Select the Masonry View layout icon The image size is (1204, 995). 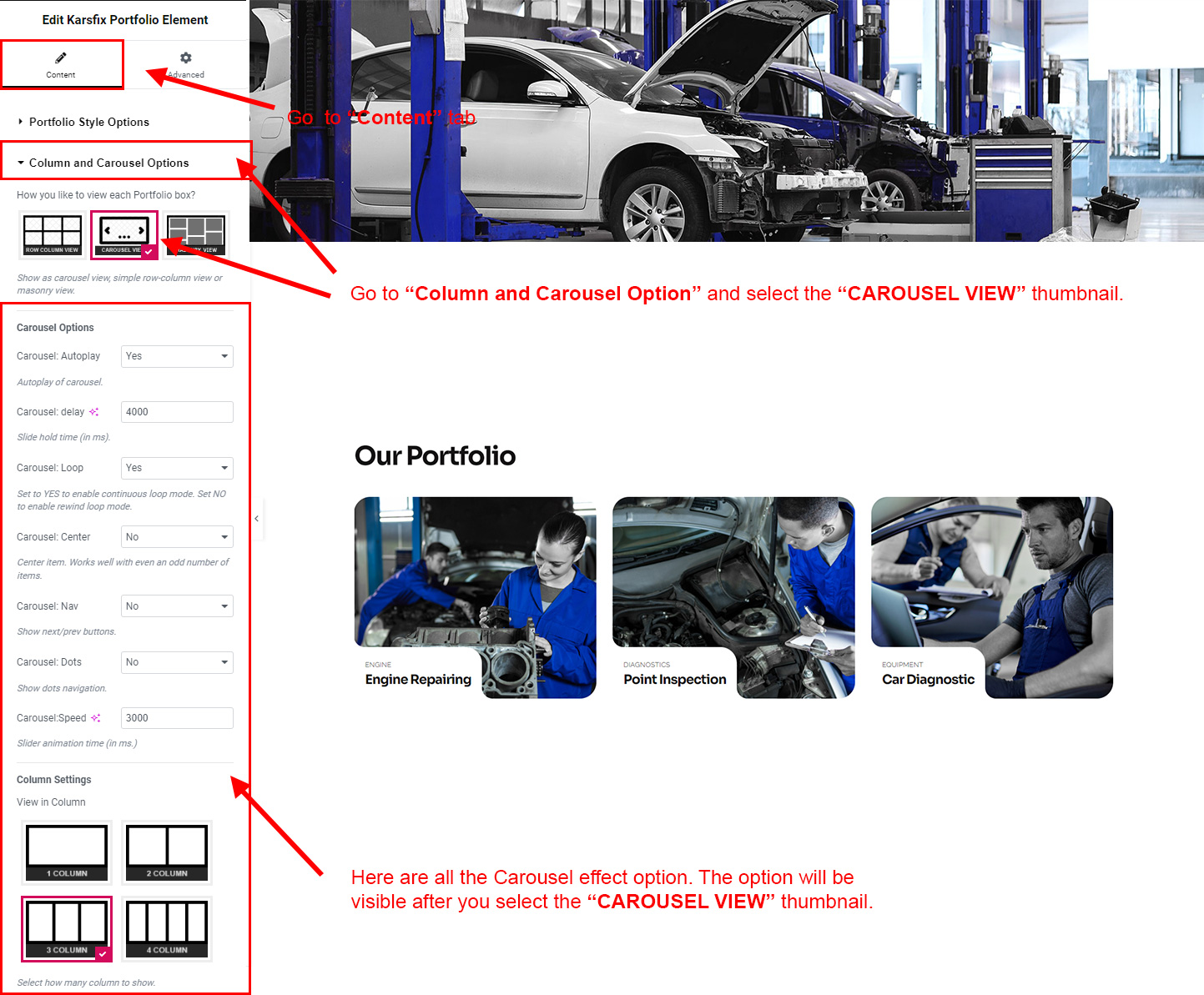pos(197,234)
